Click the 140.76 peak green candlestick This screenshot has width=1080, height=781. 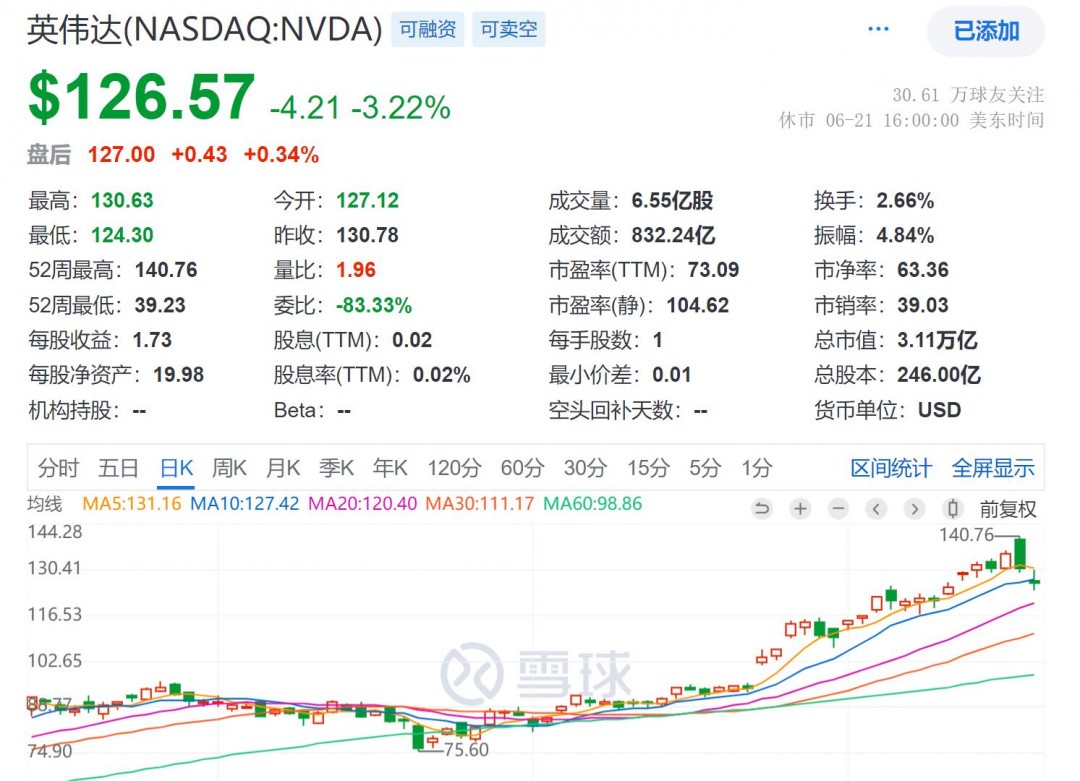pyautogui.click(x=1020, y=553)
